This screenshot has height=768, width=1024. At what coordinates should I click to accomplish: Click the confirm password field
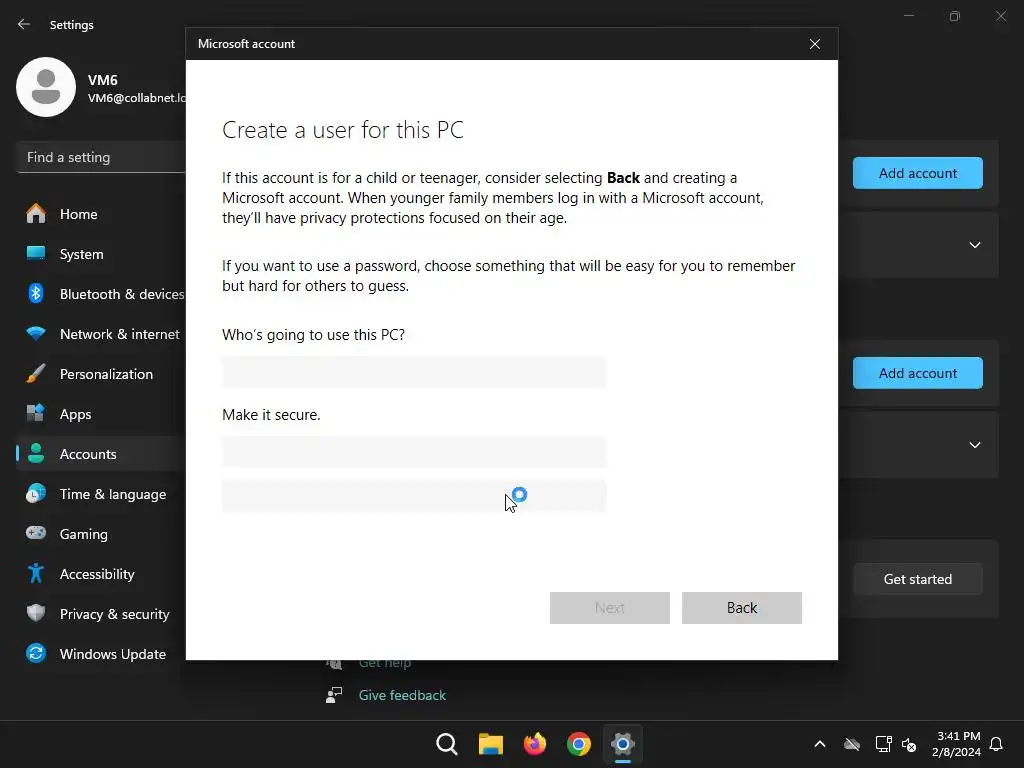[x=414, y=496]
